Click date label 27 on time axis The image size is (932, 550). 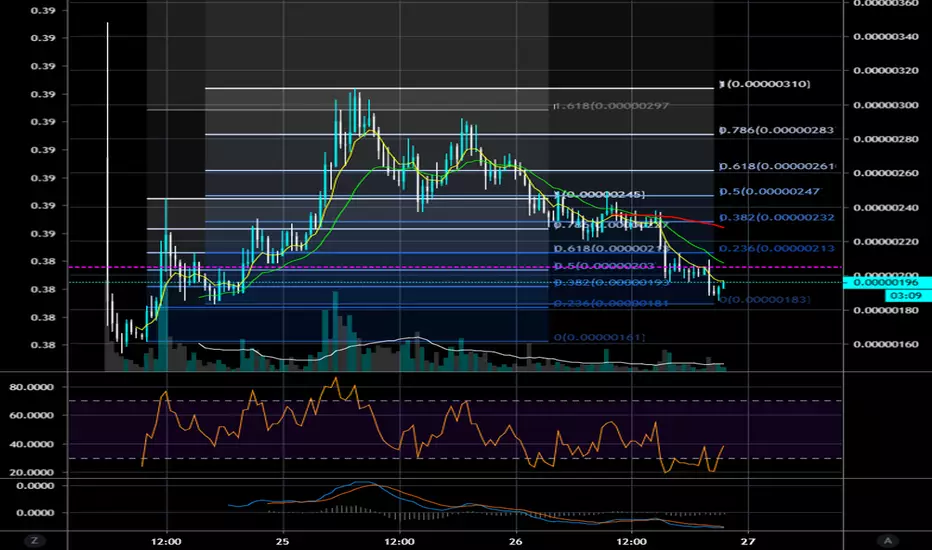point(748,541)
